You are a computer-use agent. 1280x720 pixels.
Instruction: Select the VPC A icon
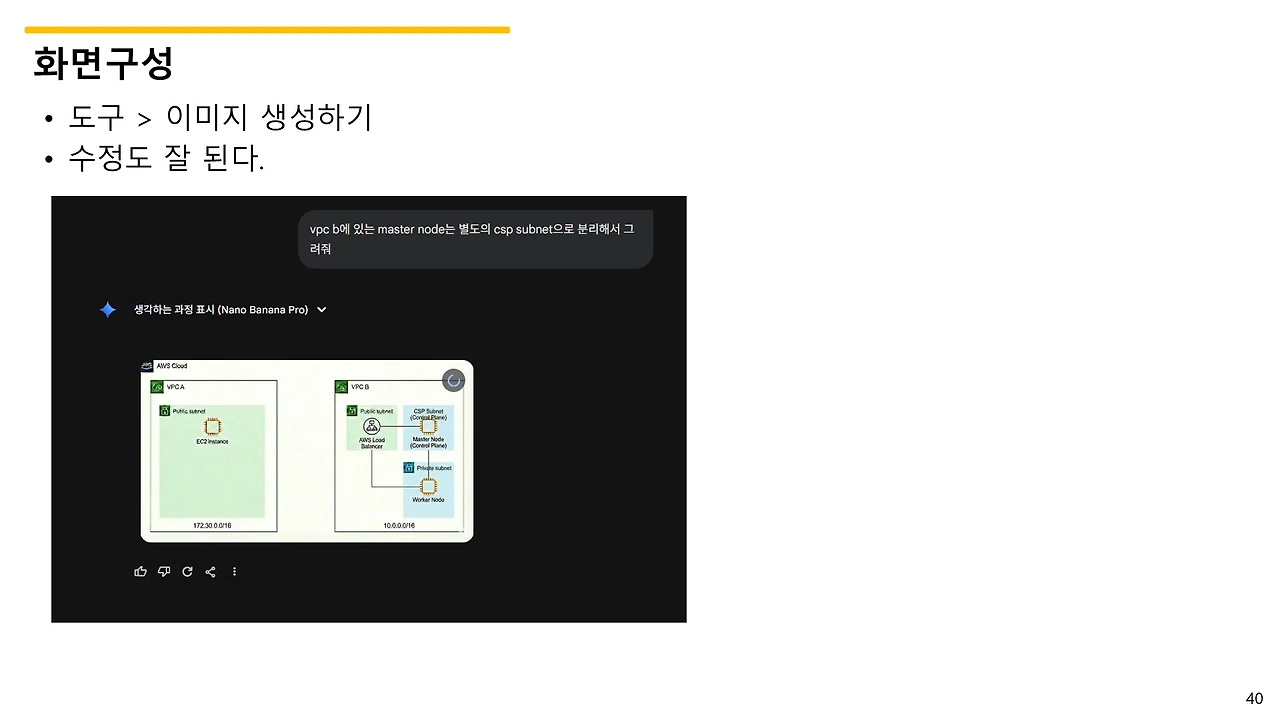pos(157,387)
